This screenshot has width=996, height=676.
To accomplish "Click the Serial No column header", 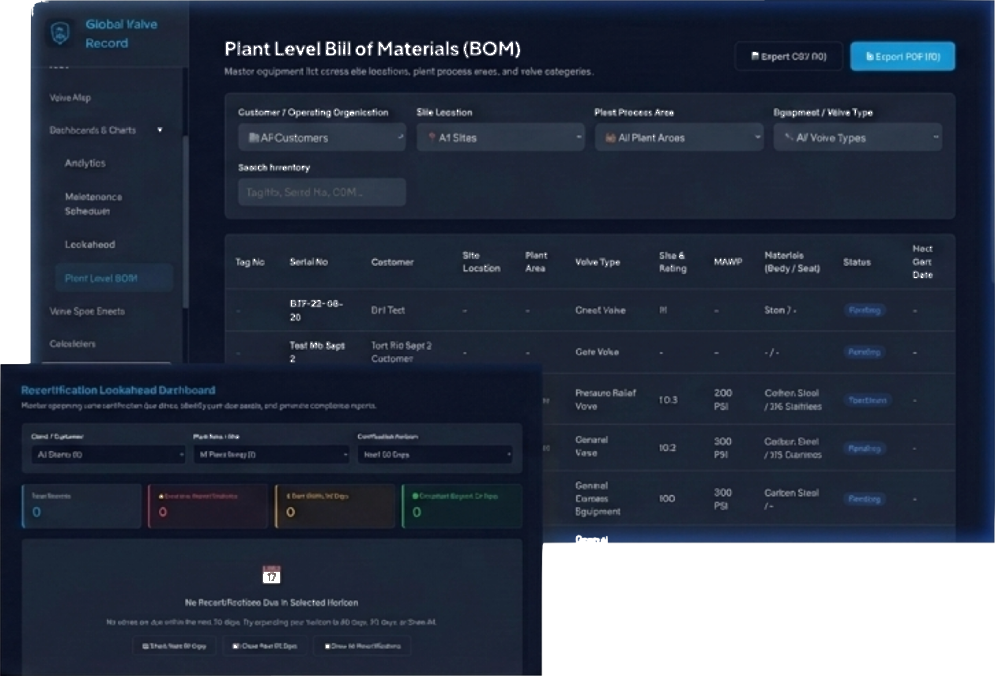I will pos(309,262).
